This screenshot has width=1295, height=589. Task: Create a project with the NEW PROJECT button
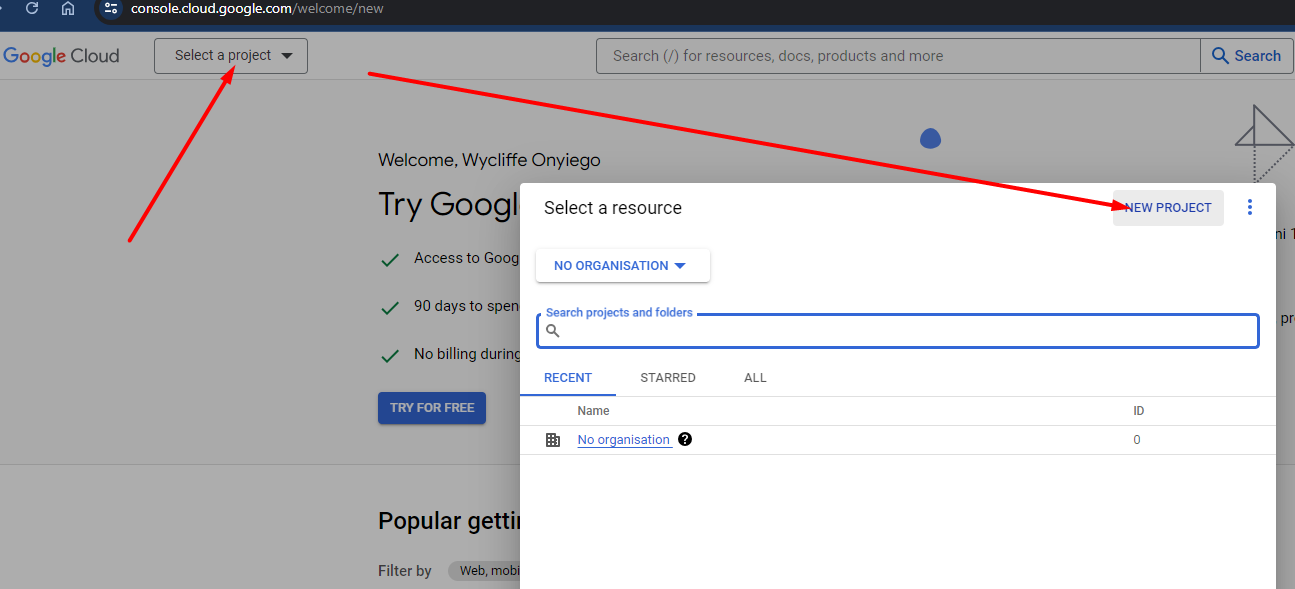(1168, 208)
